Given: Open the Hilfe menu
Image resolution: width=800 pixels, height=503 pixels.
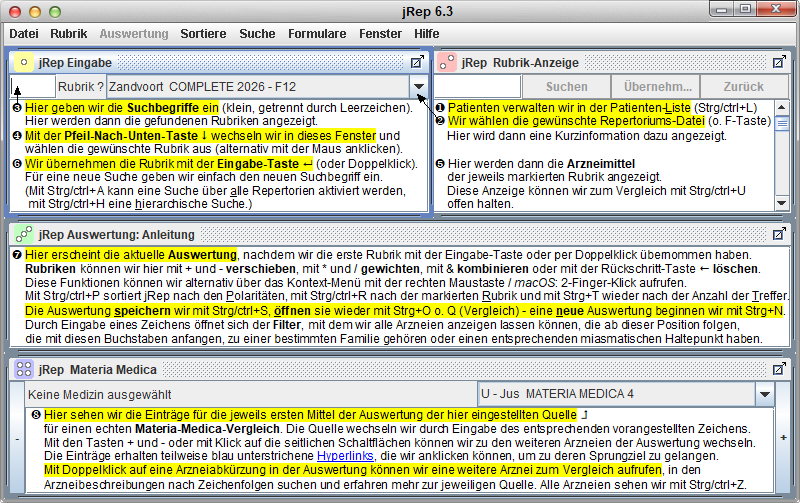Looking at the screenshot, I should point(427,33).
